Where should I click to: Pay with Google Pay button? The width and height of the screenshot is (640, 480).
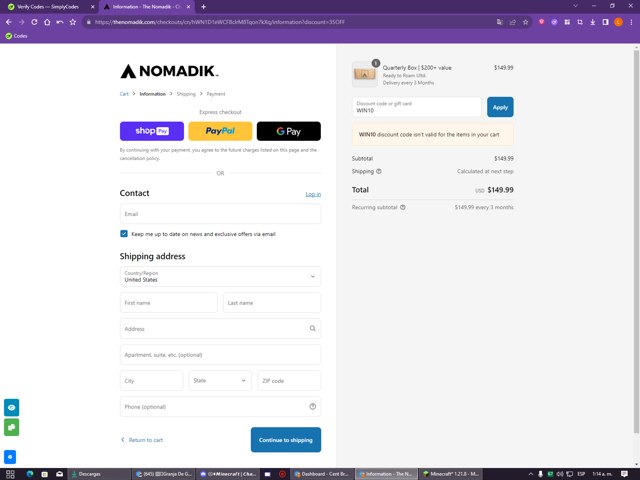[x=289, y=131]
